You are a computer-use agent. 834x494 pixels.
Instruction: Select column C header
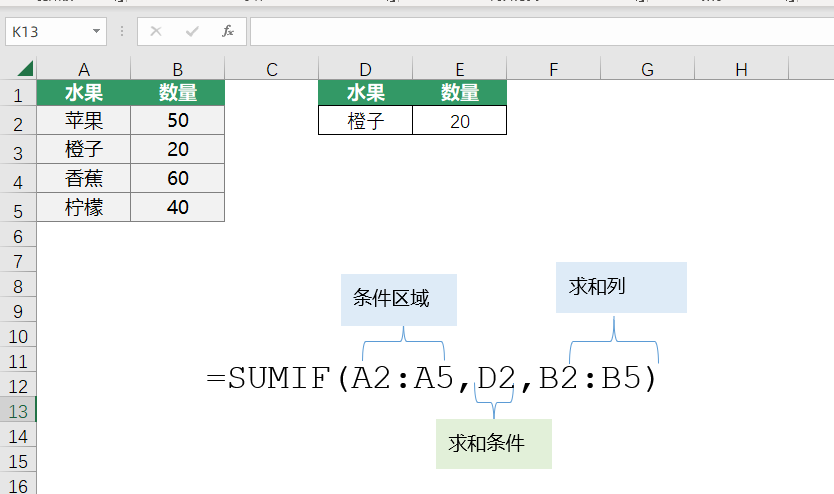point(272,69)
